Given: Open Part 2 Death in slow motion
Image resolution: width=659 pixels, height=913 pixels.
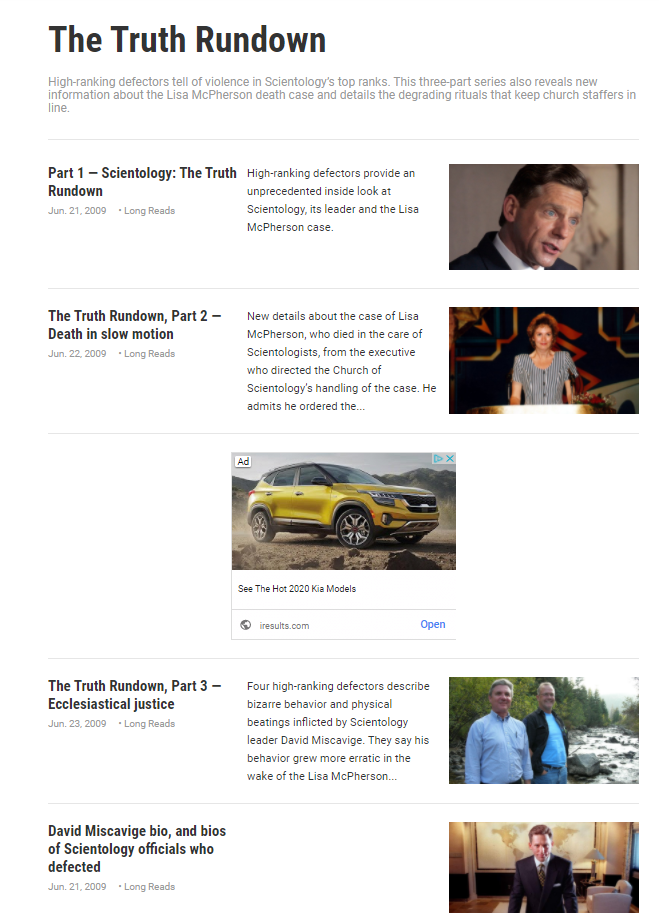Looking at the screenshot, I should tap(134, 325).
